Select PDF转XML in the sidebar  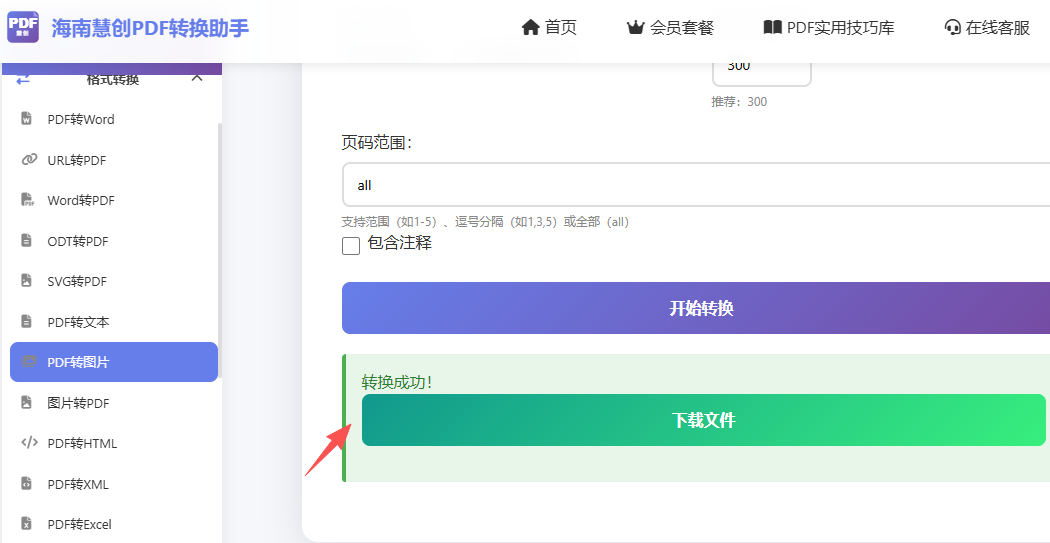[114, 484]
